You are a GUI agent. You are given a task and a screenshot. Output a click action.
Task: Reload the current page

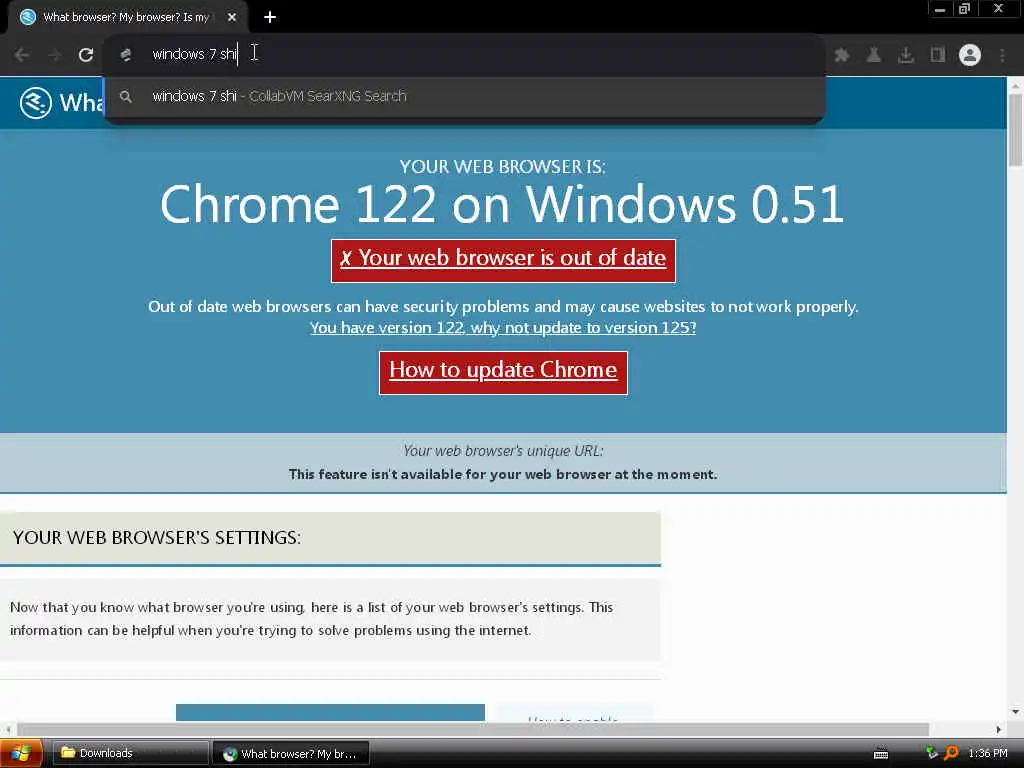(86, 55)
